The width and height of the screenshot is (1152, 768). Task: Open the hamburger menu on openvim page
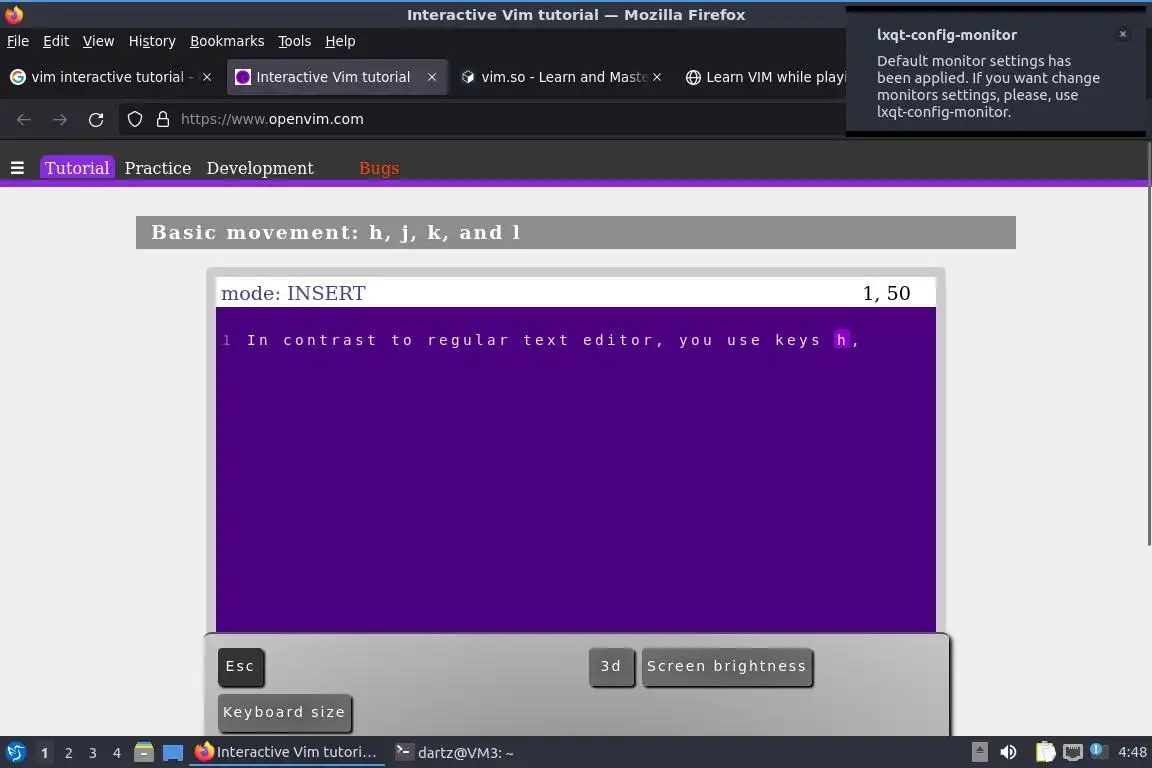[x=18, y=168]
